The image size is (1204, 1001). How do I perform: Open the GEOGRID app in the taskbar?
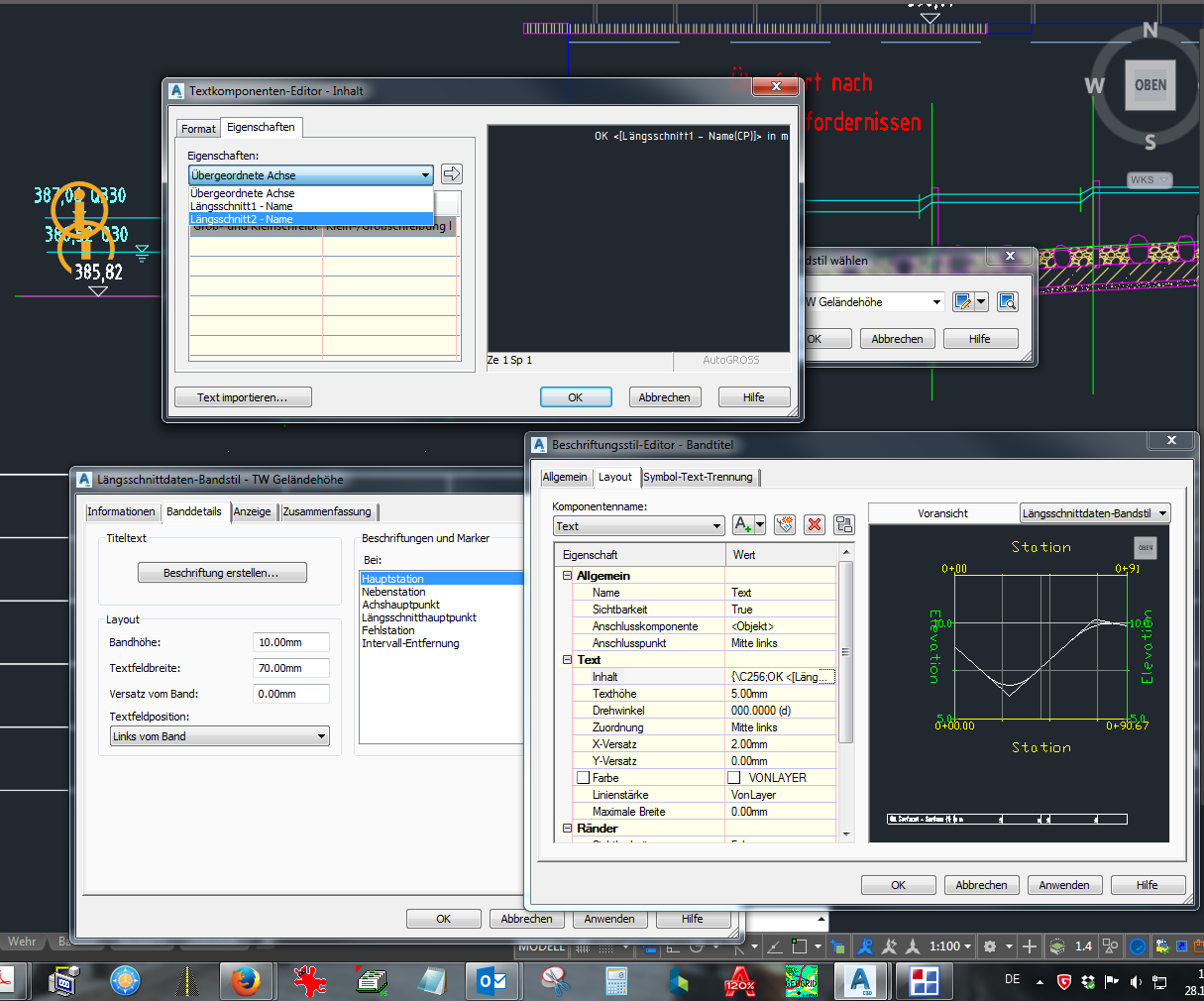[x=802, y=981]
